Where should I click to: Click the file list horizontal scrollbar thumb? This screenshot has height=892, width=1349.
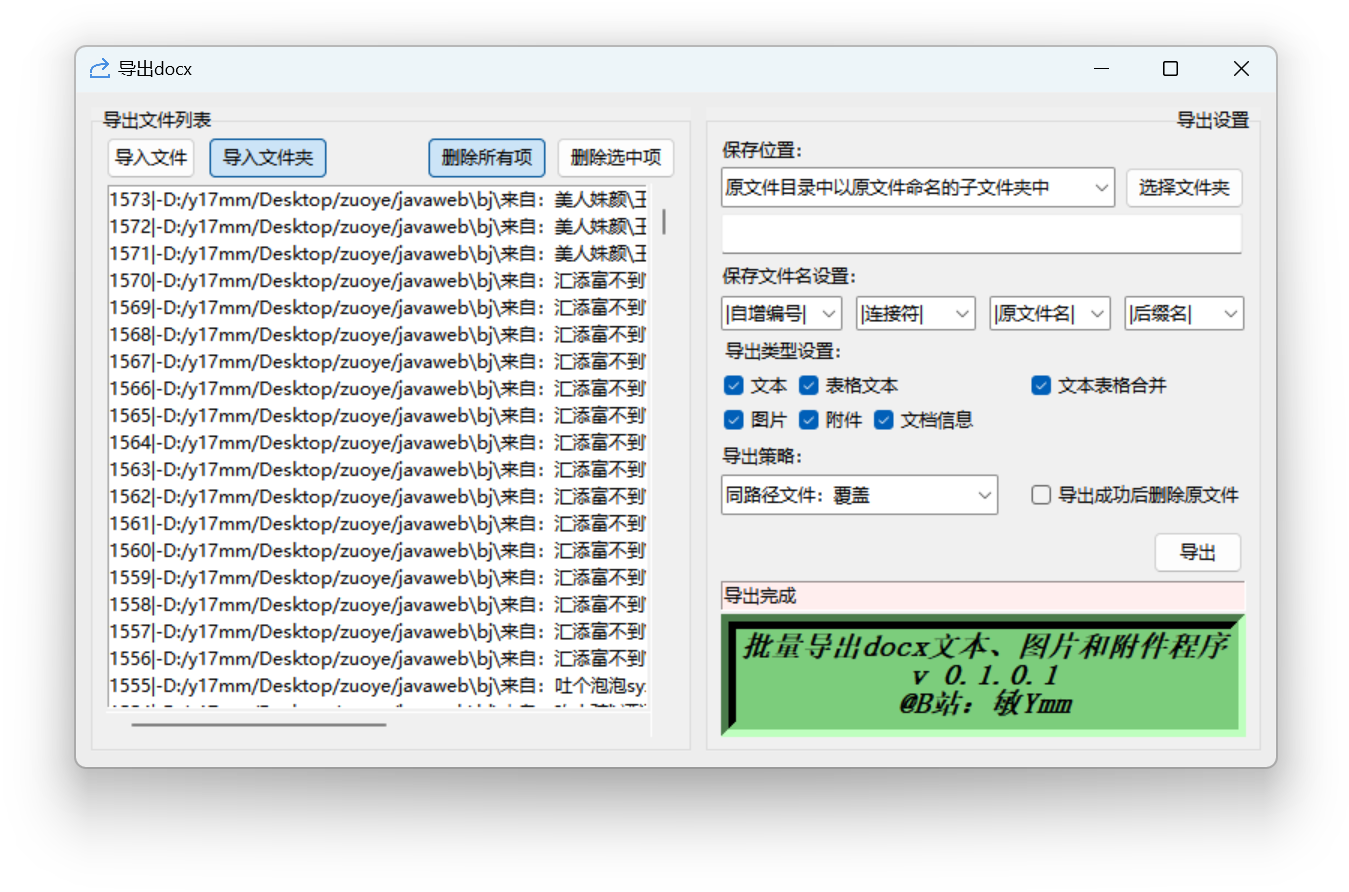tap(259, 724)
